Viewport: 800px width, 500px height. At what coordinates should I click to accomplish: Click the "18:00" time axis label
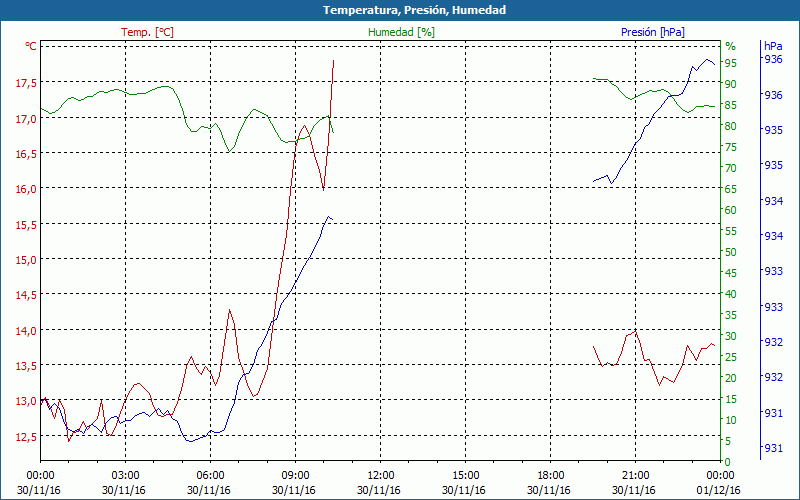[551, 476]
